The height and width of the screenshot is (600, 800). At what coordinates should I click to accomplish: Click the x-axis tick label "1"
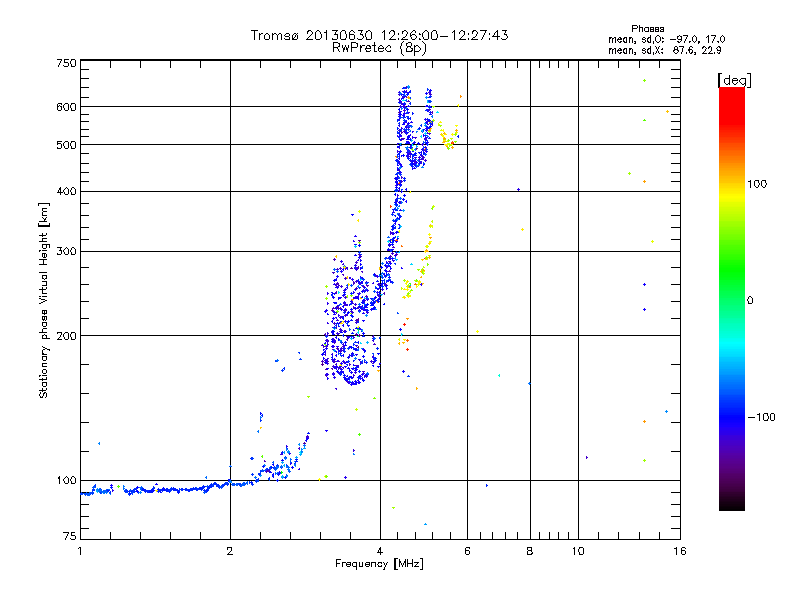pos(80,551)
